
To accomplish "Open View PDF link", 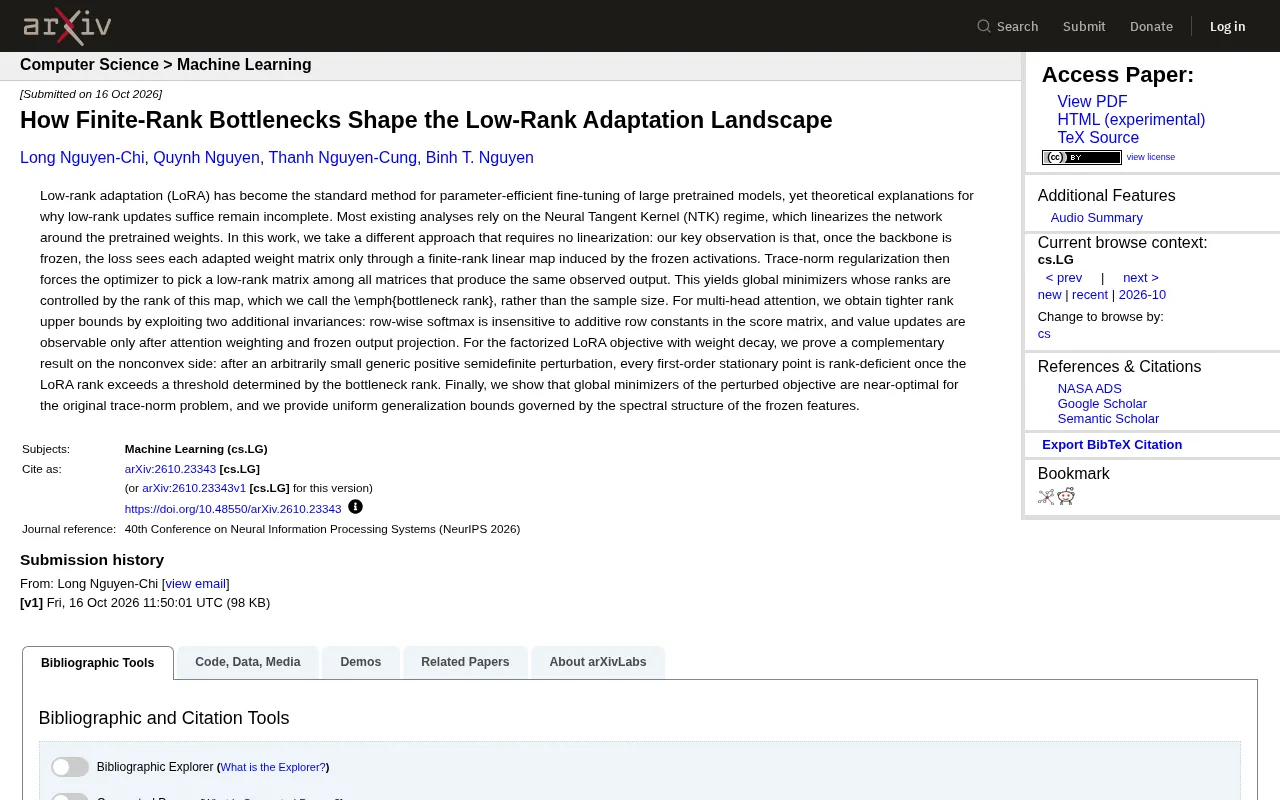I will click(1092, 102).
